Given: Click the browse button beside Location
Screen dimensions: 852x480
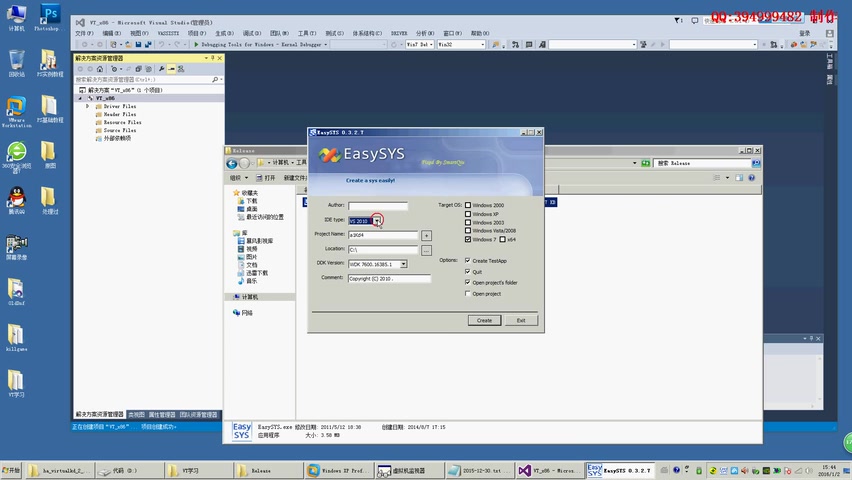Looking at the screenshot, I should [427, 250].
